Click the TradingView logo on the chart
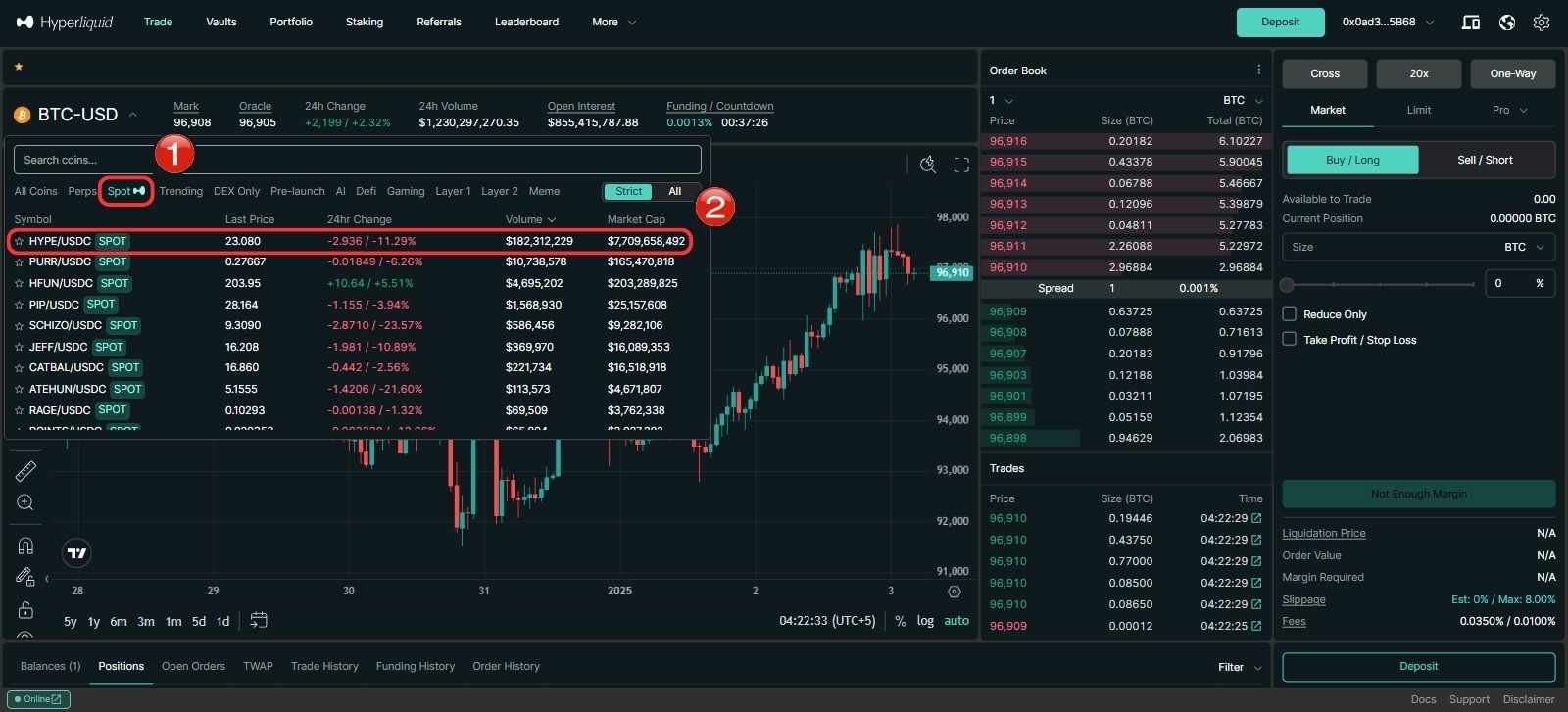Screen dimensions: 1568x712 point(76,553)
